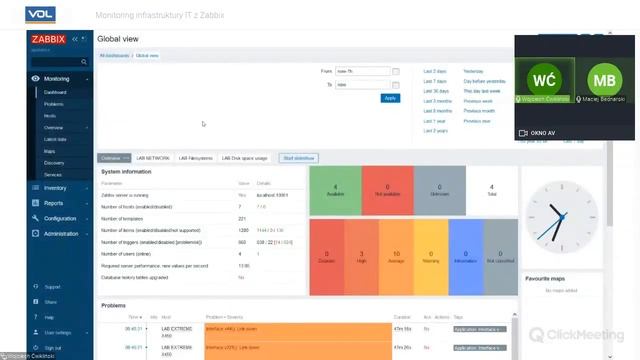640x360 pixels.
Task: Open calendar picker for To field
Action: tap(396, 85)
